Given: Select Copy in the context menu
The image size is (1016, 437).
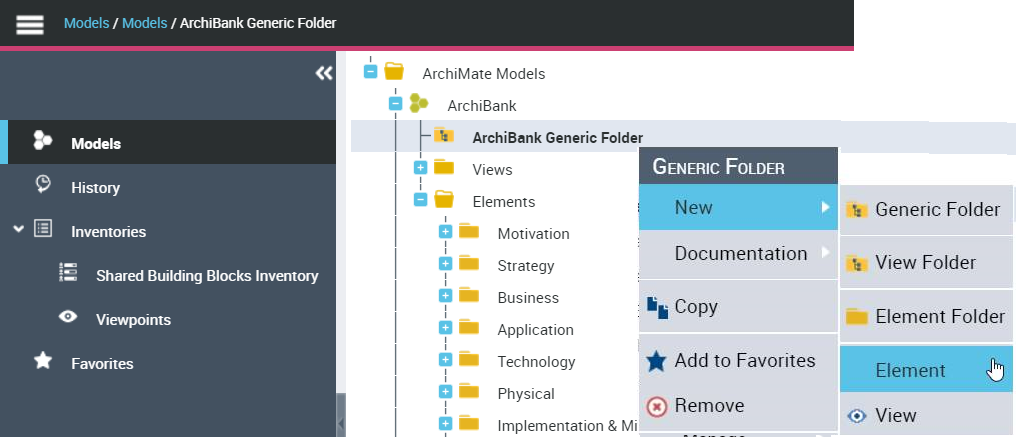Looking at the screenshot, I should click(696, 307).
